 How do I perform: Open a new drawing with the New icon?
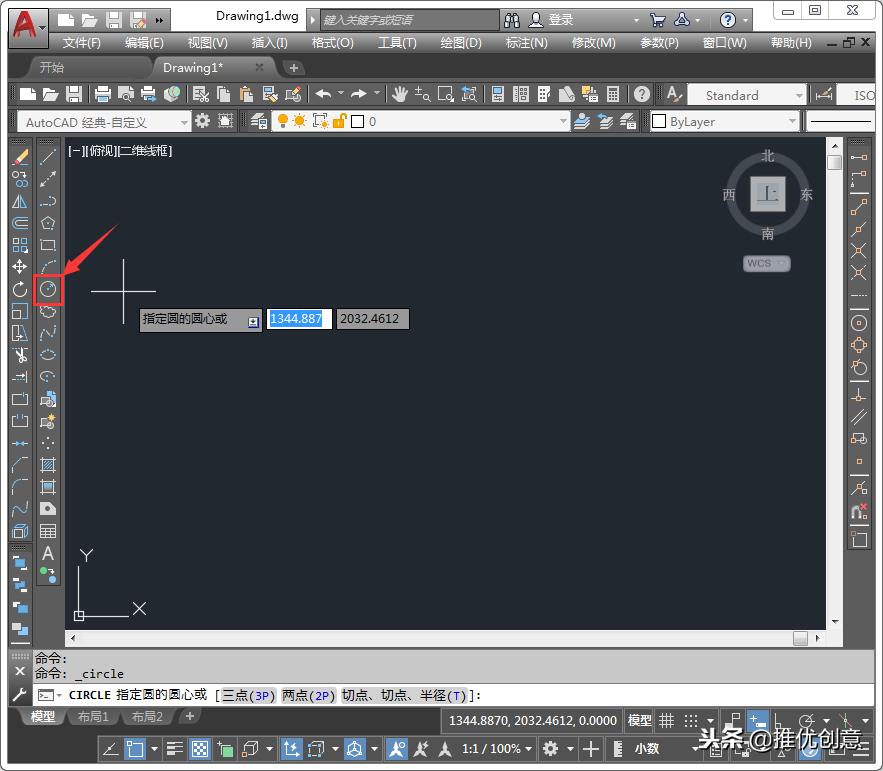tap(27, 93)
